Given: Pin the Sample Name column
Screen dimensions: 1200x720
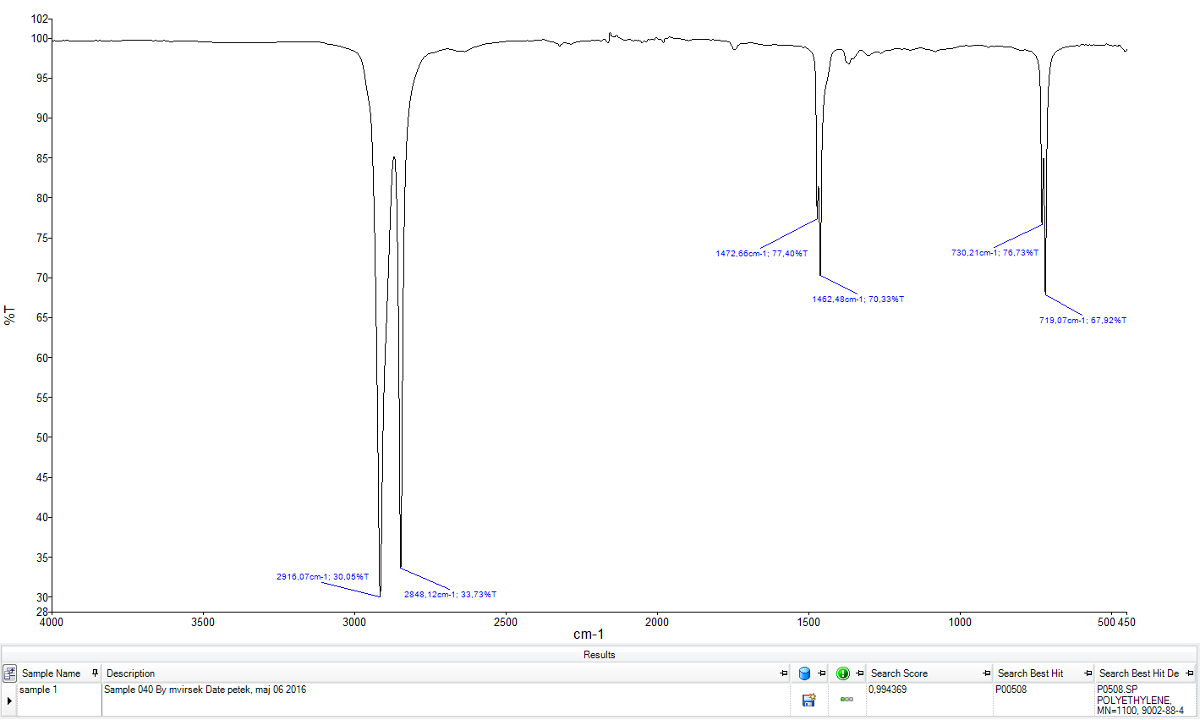Looking at the screenshot, I should 95,673.
